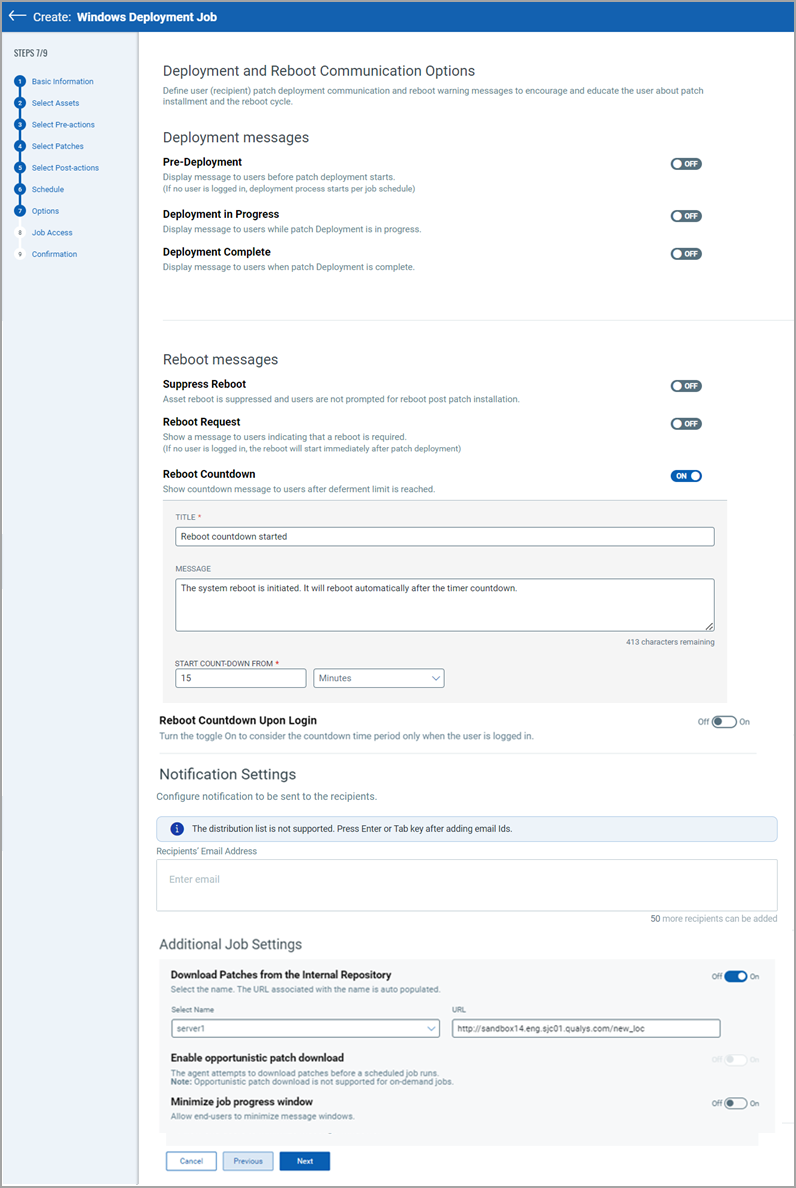
Task: Click step 2 circle for Select Assets
Action: click(20, 103)
